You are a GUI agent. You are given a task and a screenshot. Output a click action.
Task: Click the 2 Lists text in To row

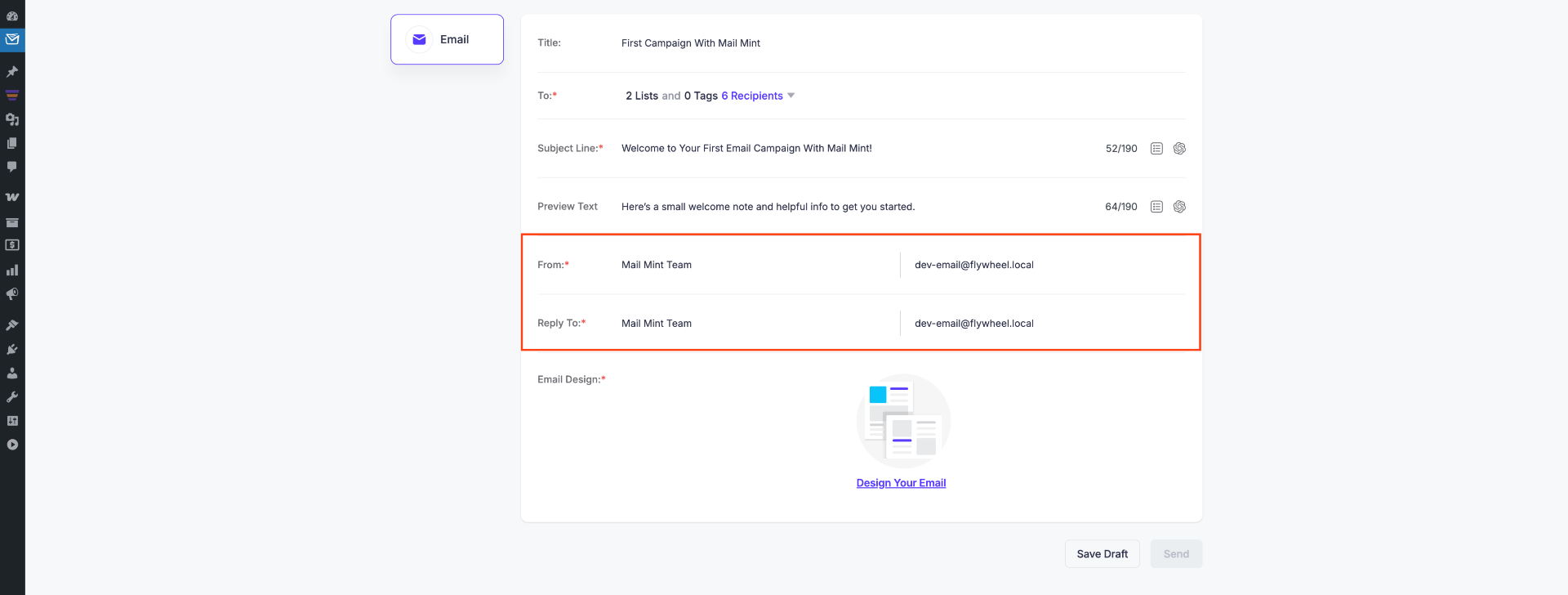pyautogui.click(x=642, y=96)
